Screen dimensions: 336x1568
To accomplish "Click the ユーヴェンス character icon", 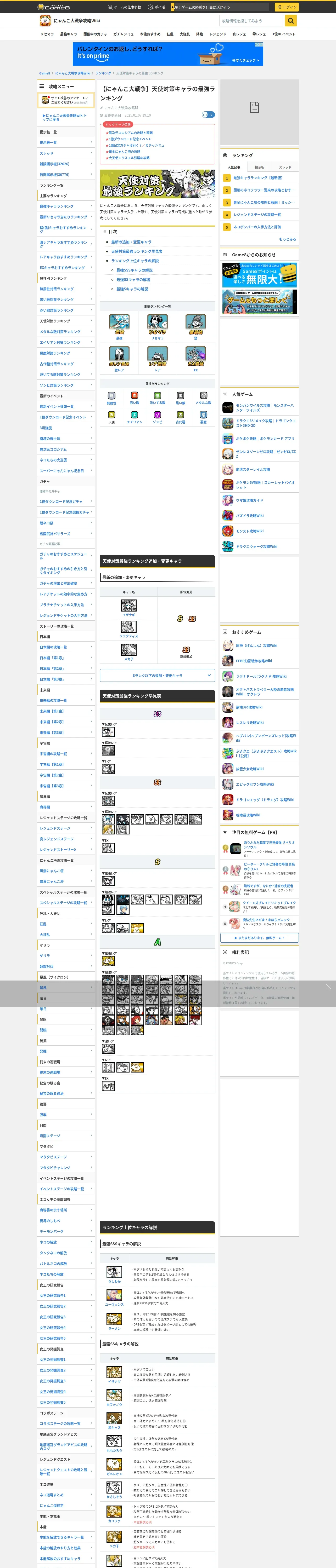I will point(114,1295).
